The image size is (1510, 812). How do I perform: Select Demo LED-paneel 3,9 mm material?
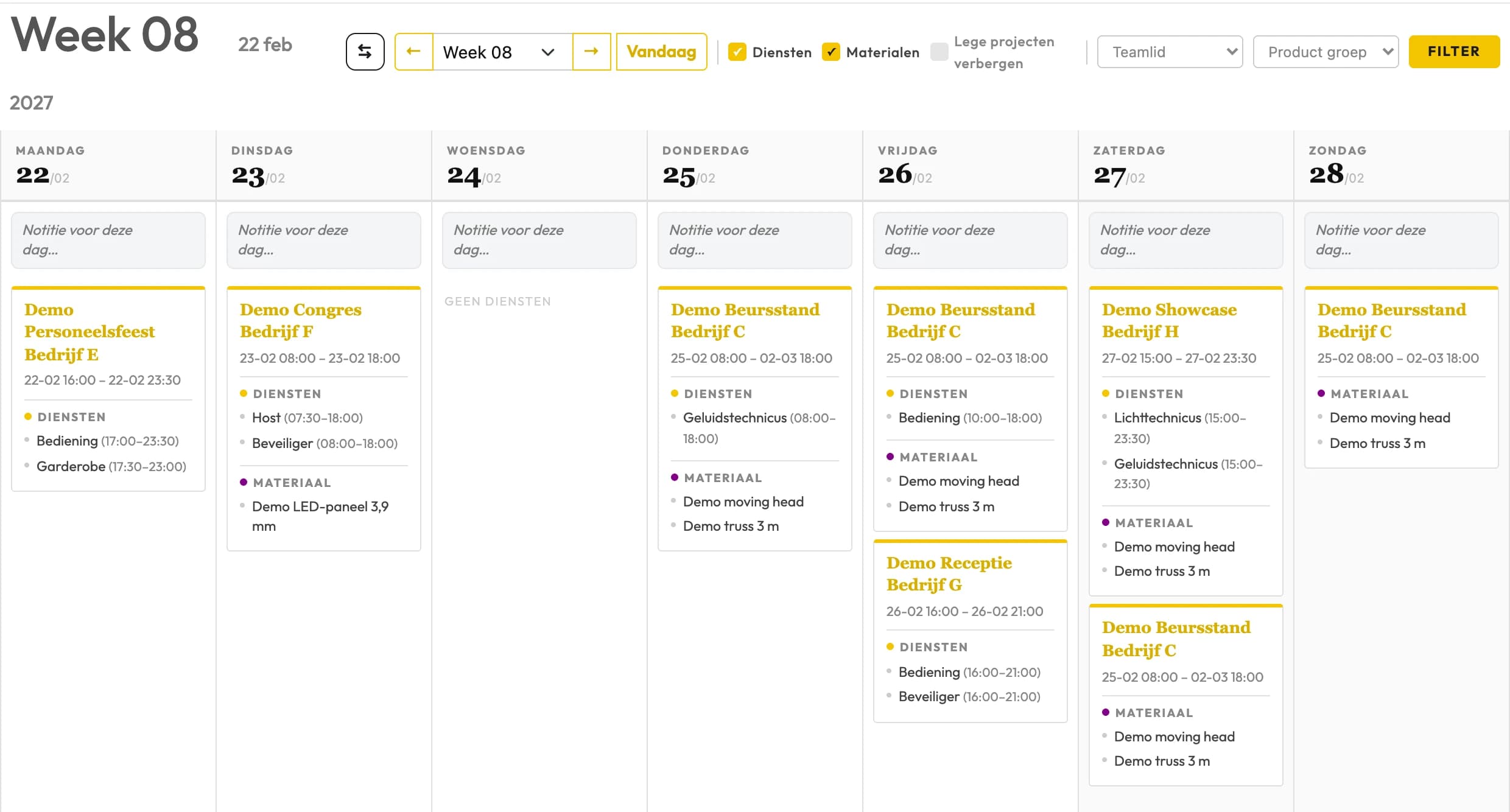(320, 516)
